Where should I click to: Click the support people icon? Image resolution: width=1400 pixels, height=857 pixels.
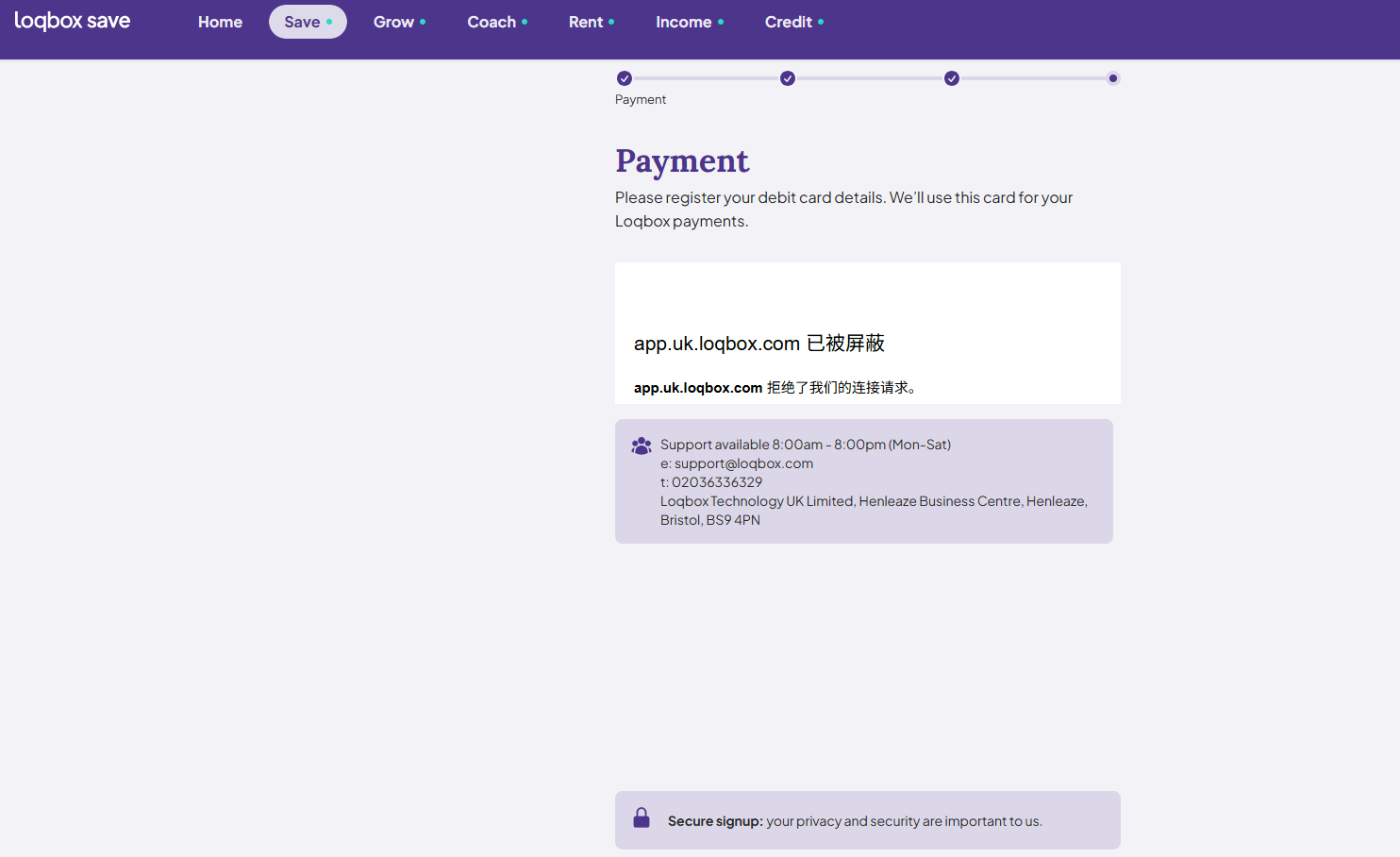tap(642, 445)
